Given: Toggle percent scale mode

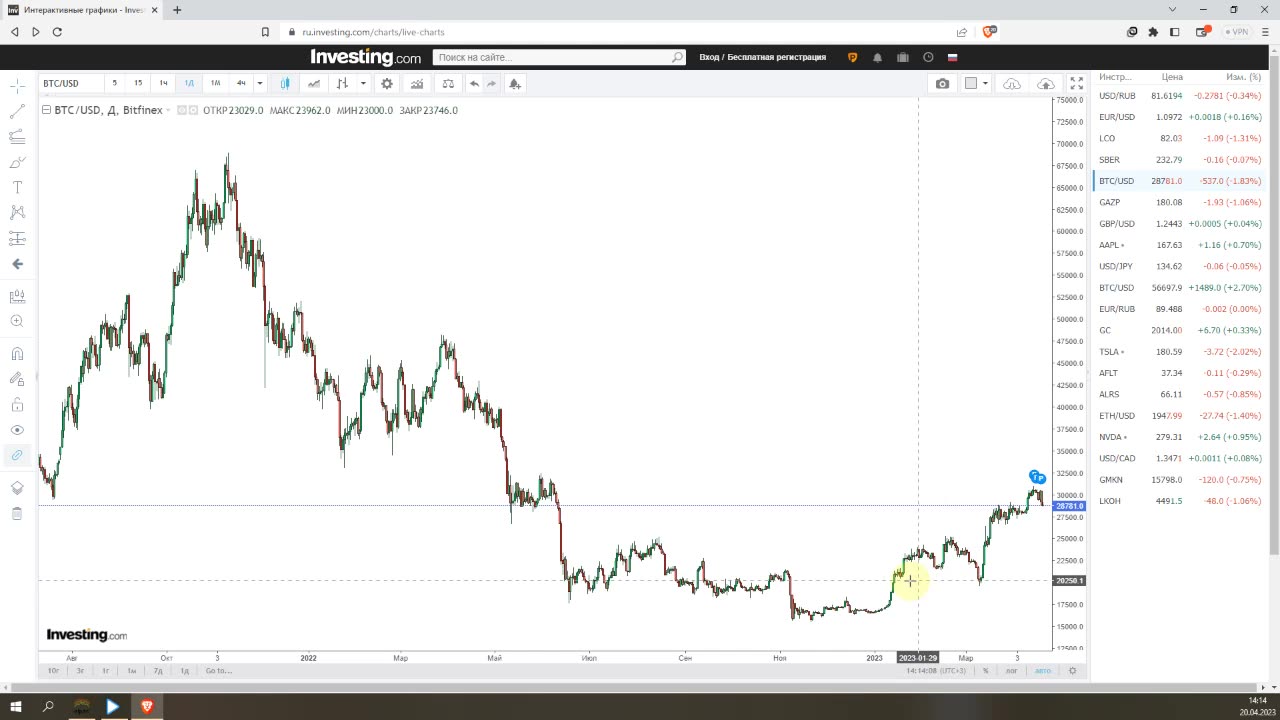Looking at the screenshot, I should 985,670.
